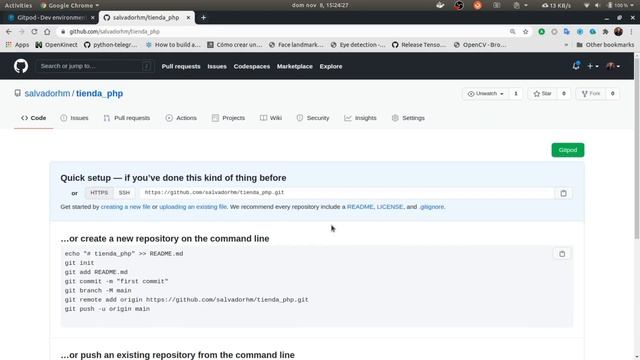Open the Chrome profile avatar
Image resolution: width=640 pixels, height=360 pixels.
coord(618,31)
